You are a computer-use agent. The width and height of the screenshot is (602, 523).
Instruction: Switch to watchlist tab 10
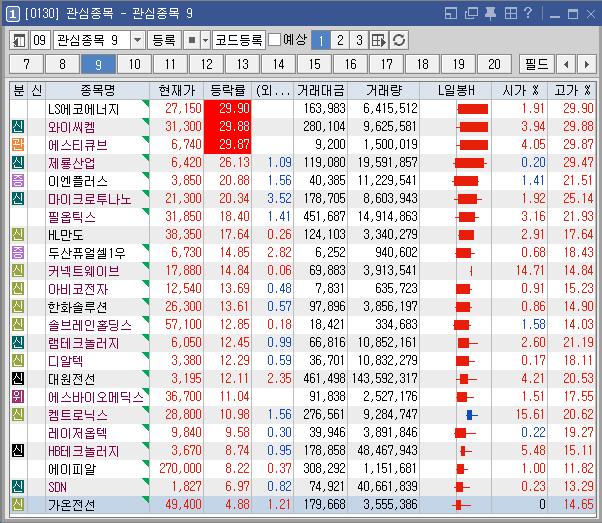coord(134,64)
